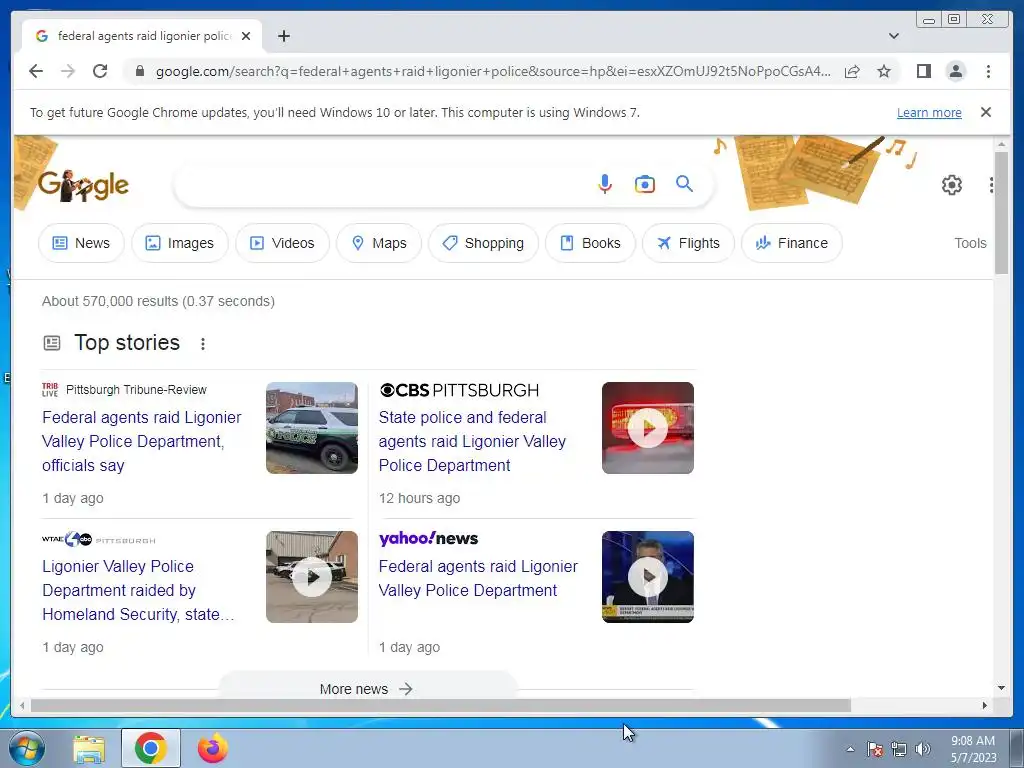
Task: Click the forward navigation arrow
Action: tap(68, 71)
